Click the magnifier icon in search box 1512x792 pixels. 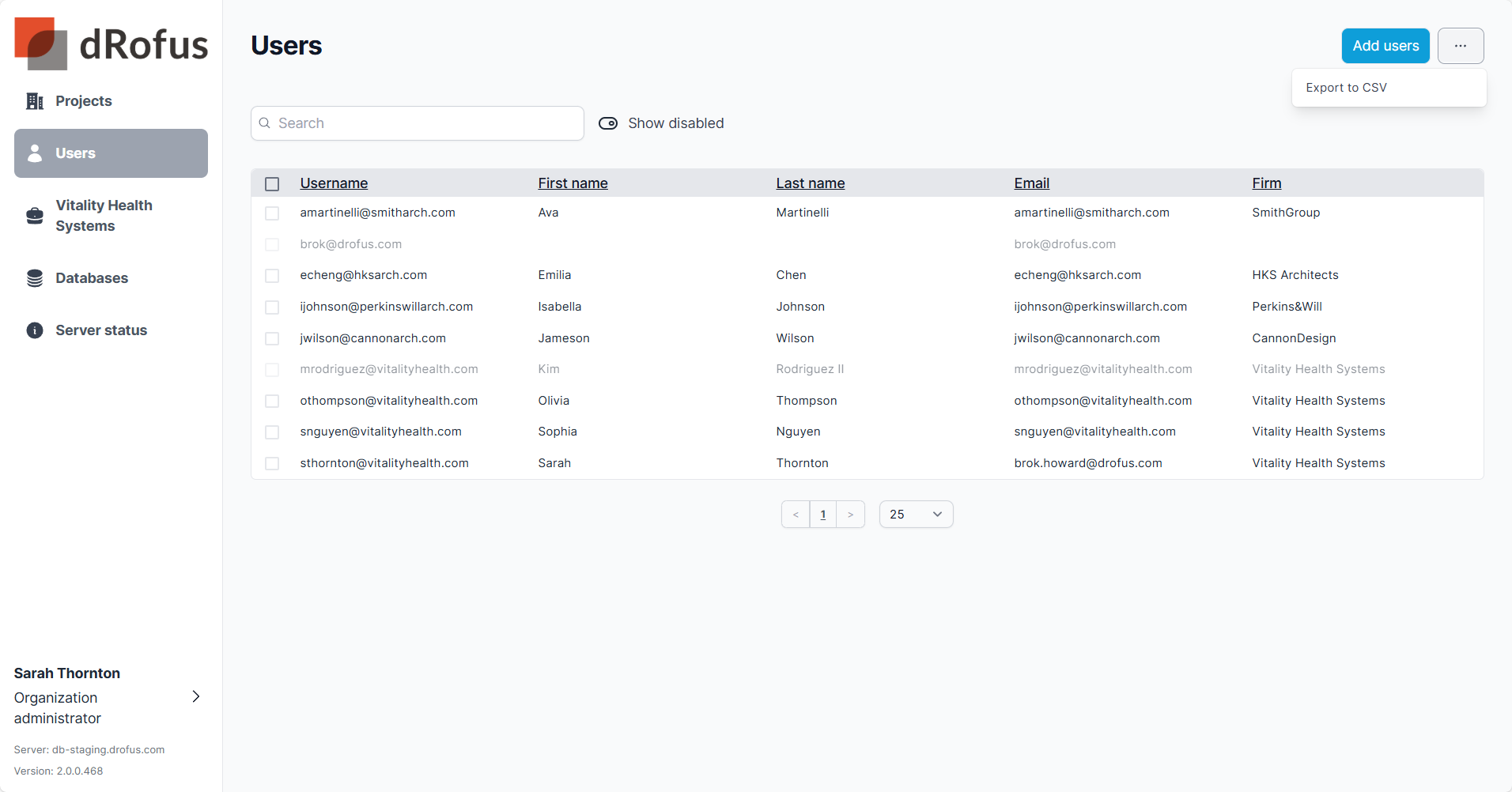[266, 123]
